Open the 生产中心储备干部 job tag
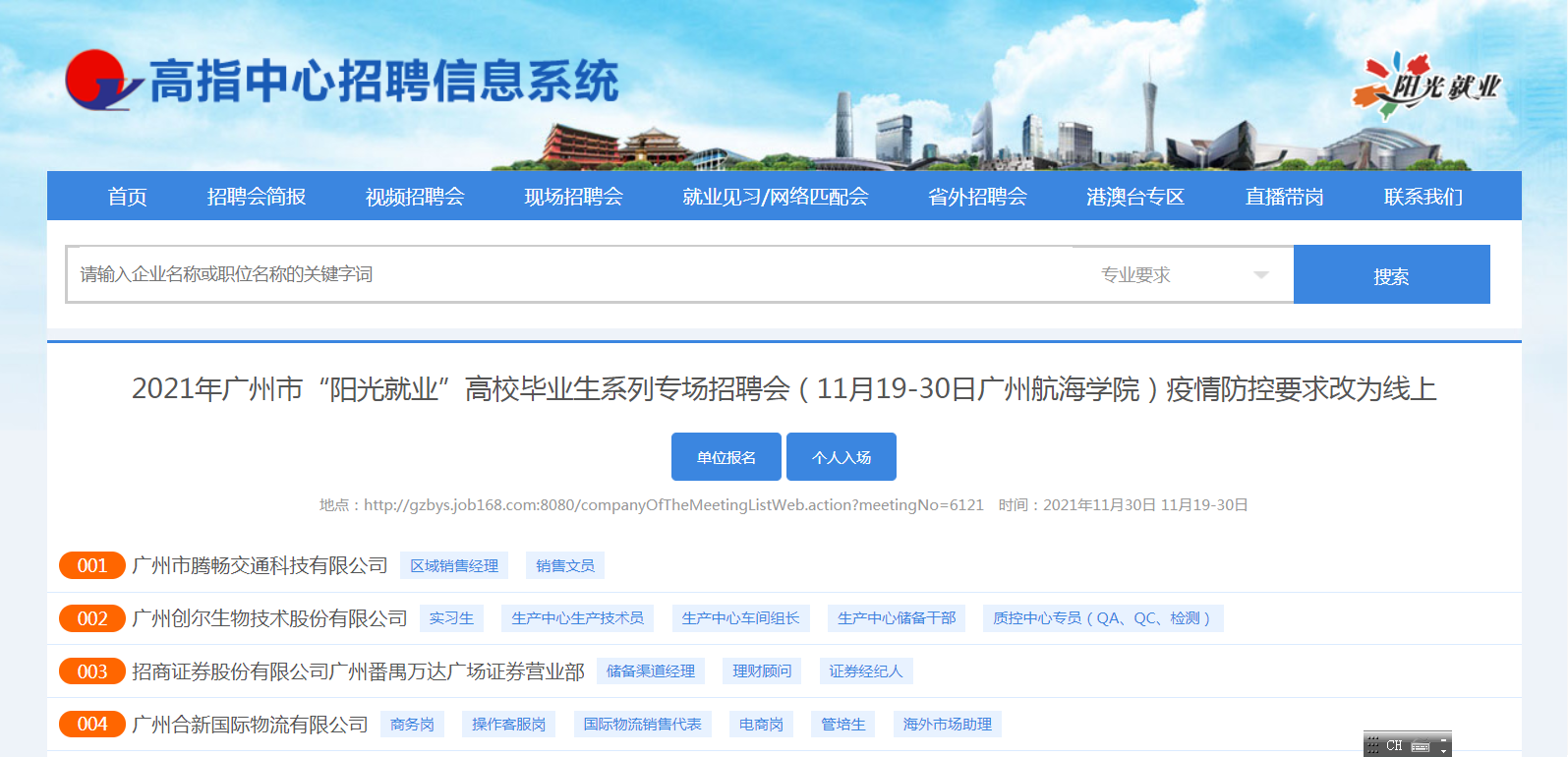The height and width of the screenshot is (757, 1568). tap(897, 618)
